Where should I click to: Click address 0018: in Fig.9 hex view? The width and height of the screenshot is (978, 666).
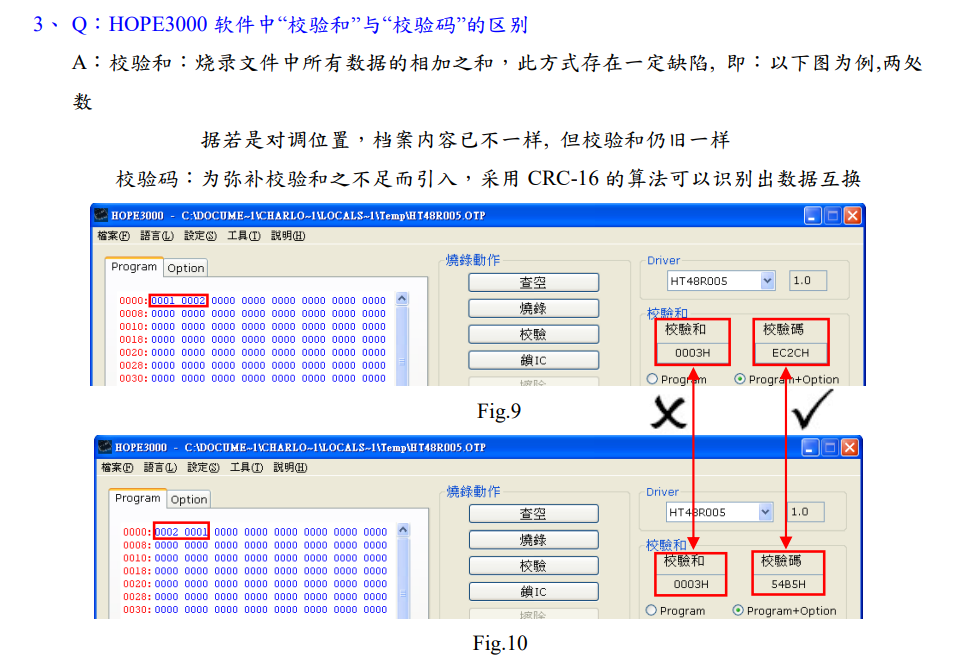[133, 340]
